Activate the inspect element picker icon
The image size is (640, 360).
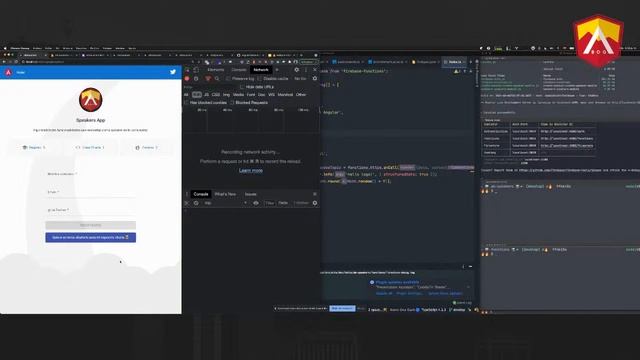click(188, 70)
